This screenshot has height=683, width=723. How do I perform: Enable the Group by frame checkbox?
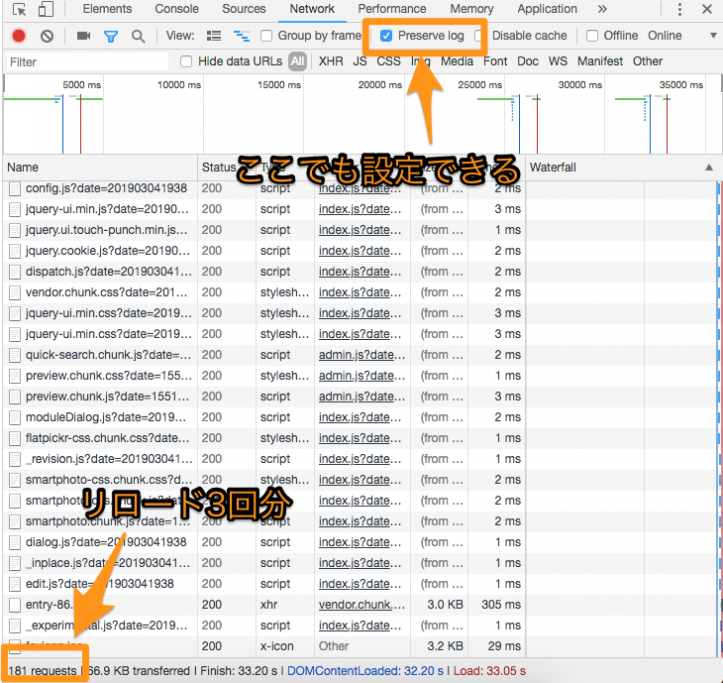[x=267, y=36]
